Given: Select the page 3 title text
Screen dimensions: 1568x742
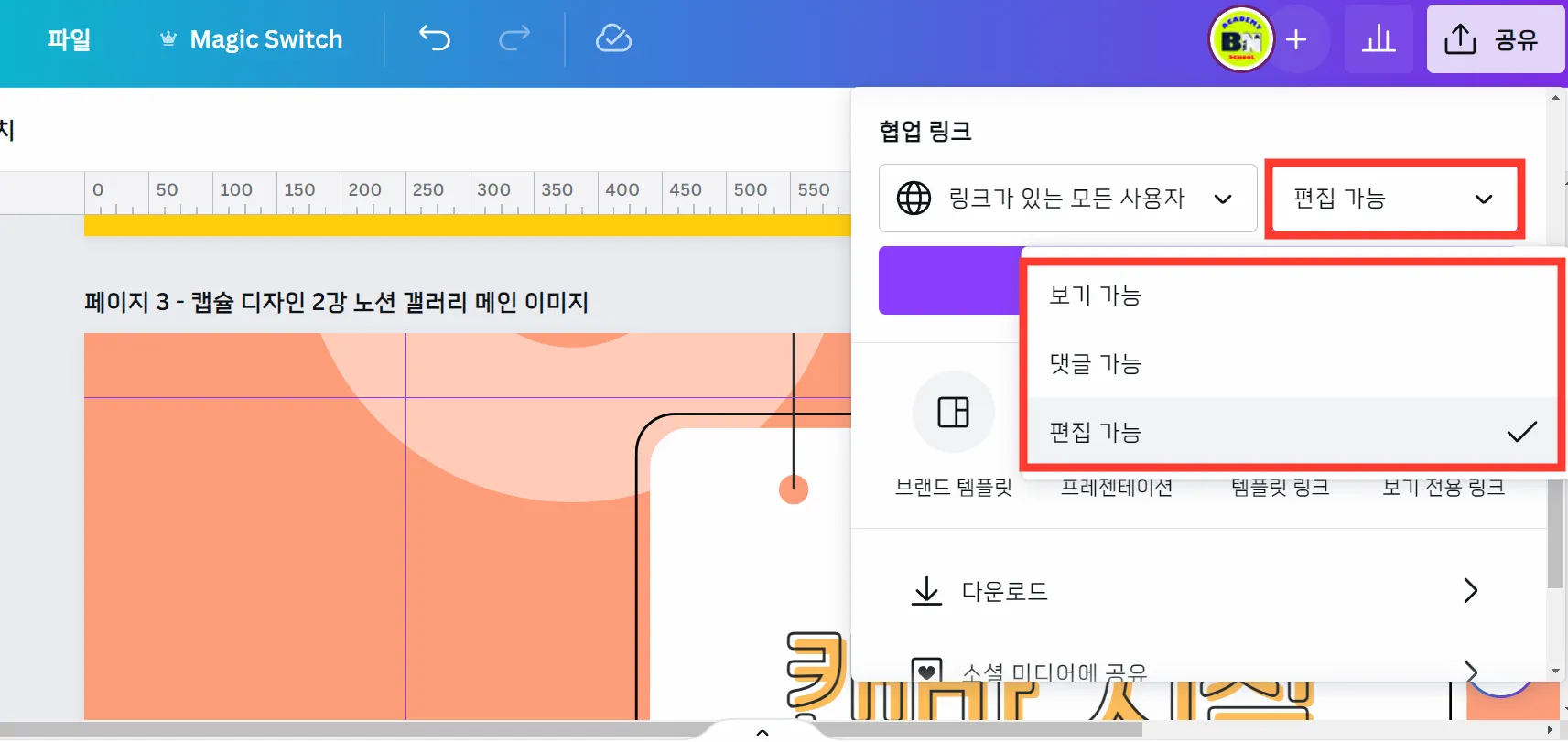Looking at the screenshot, I should 336,302.
